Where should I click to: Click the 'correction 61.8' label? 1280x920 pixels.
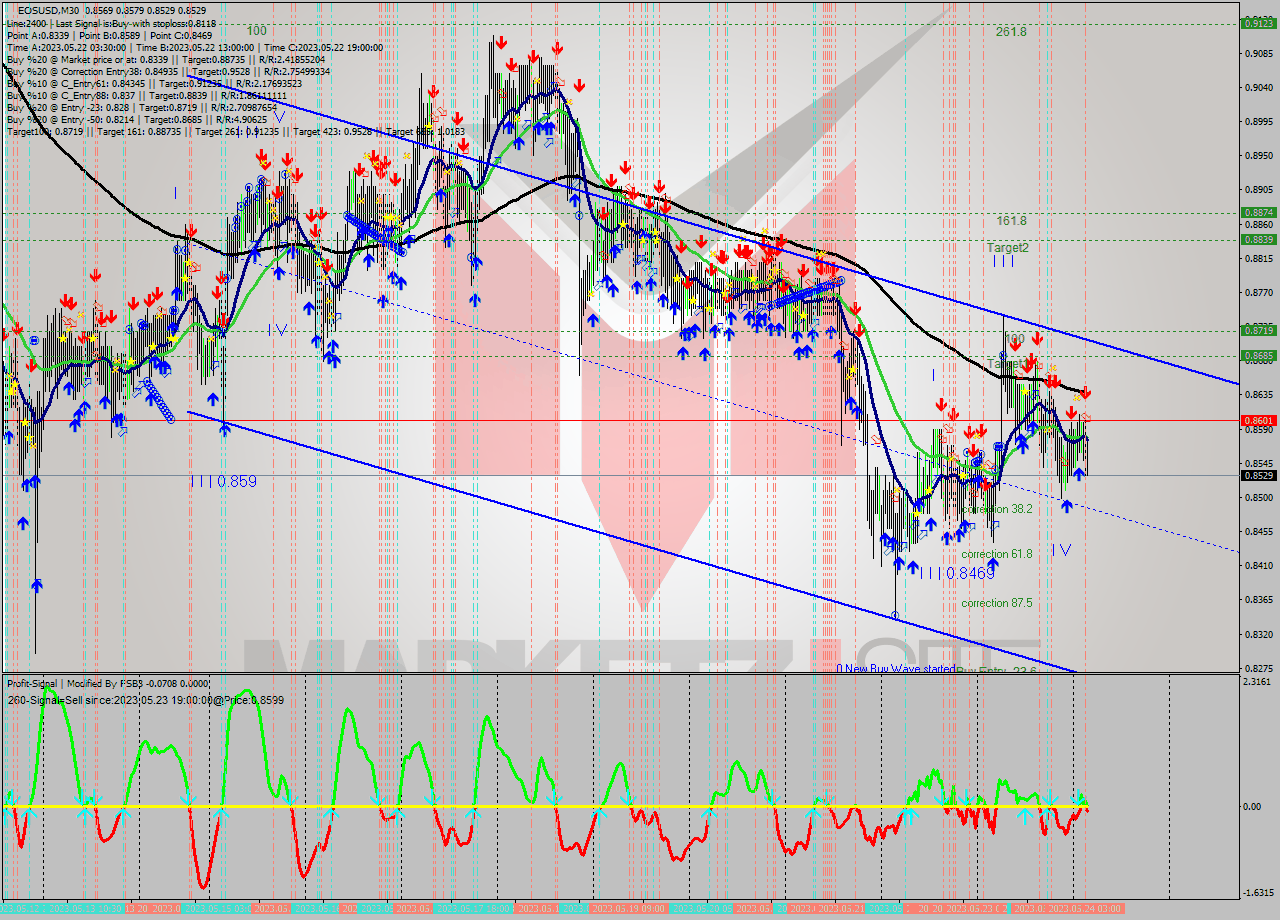pos(996,554)
